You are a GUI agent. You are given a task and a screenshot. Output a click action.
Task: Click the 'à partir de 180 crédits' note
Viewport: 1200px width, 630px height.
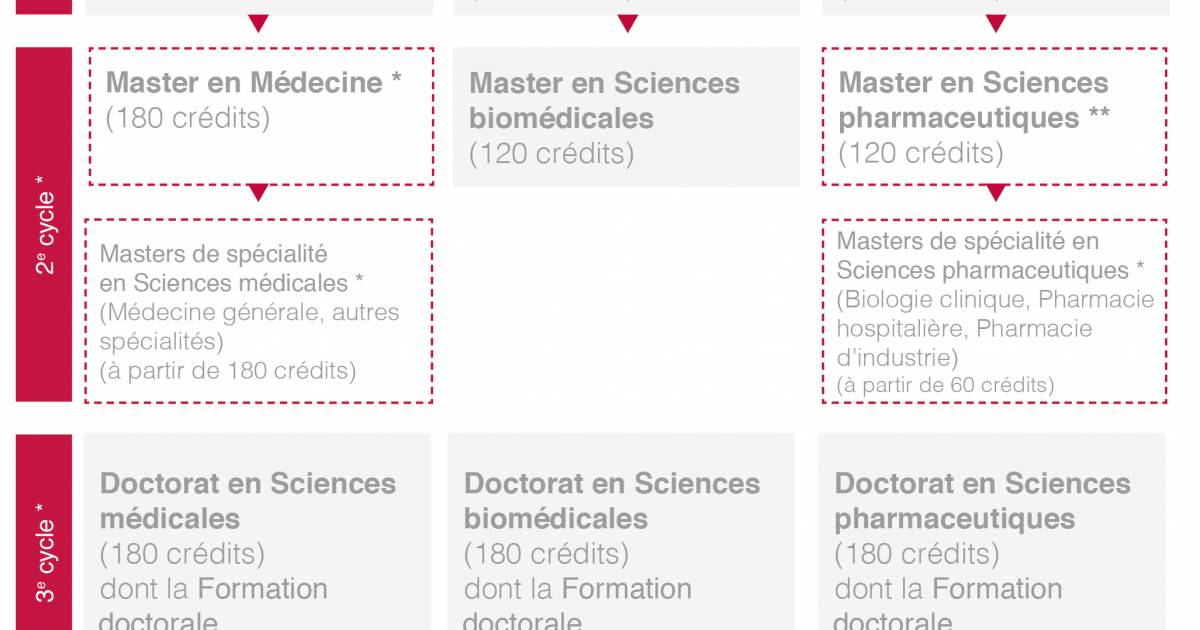[228, 371]
